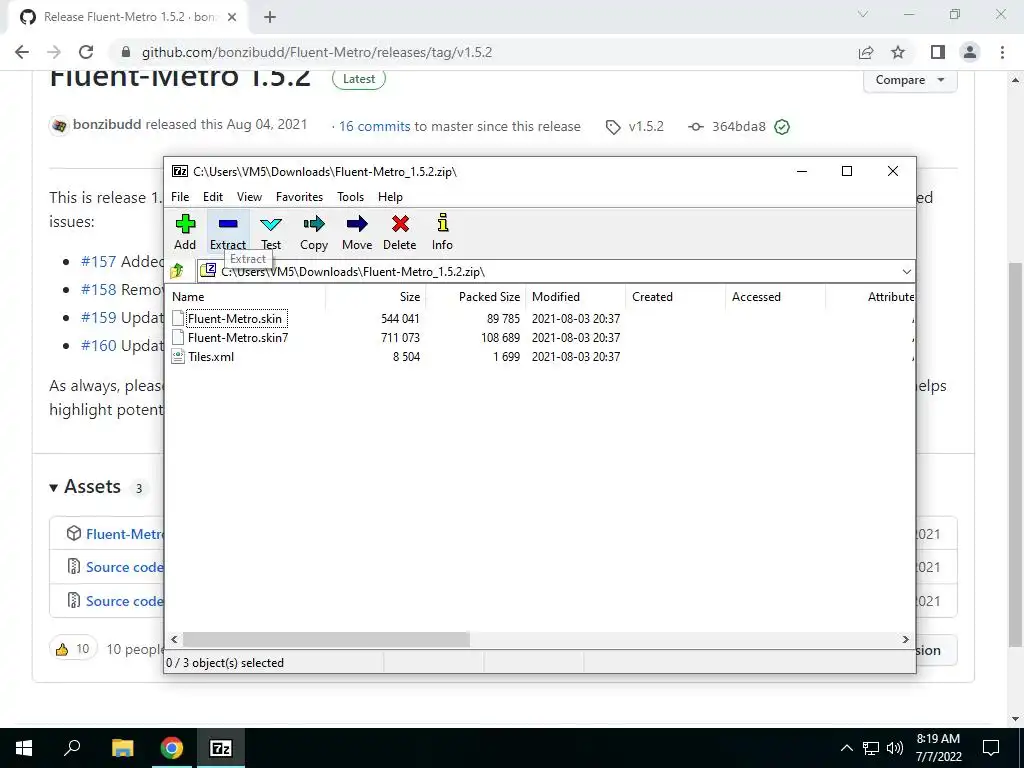This screenshot has height=768, width=1024.
Task: Open commit 364bda8 link
Action: pos(738,127)
